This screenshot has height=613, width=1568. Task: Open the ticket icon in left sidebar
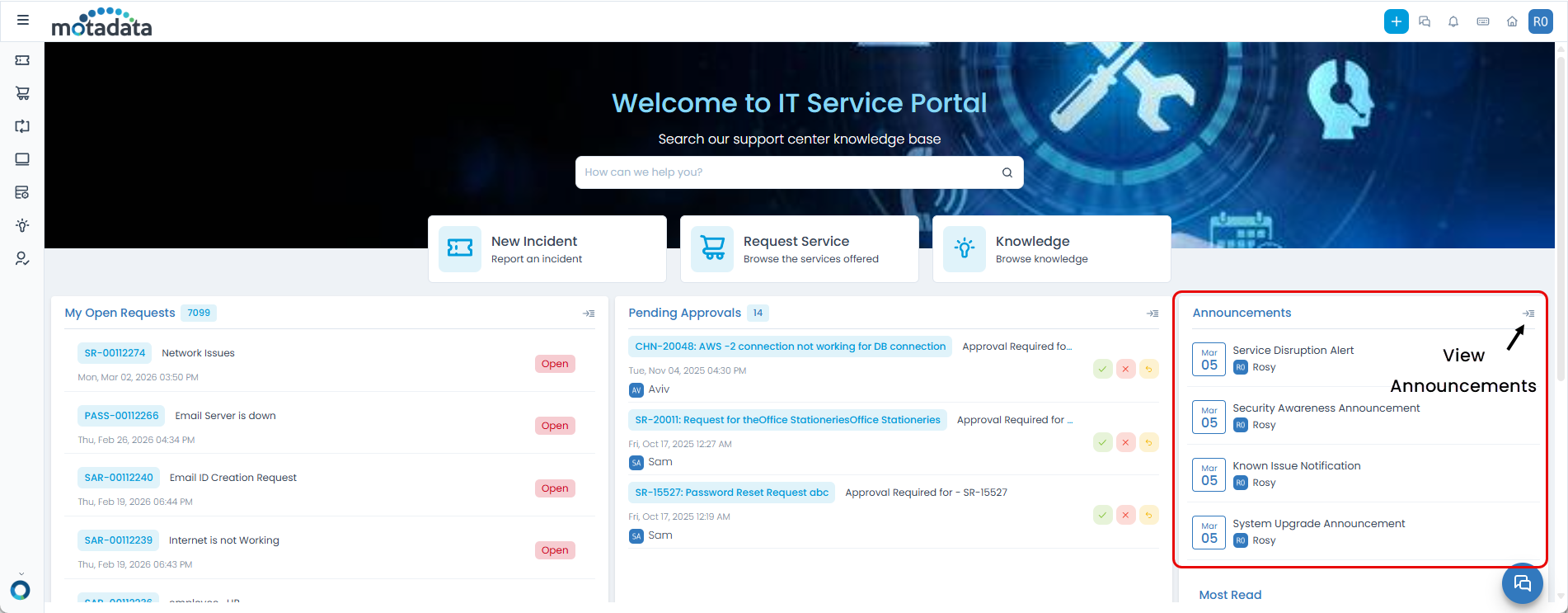tap(22, 60)
